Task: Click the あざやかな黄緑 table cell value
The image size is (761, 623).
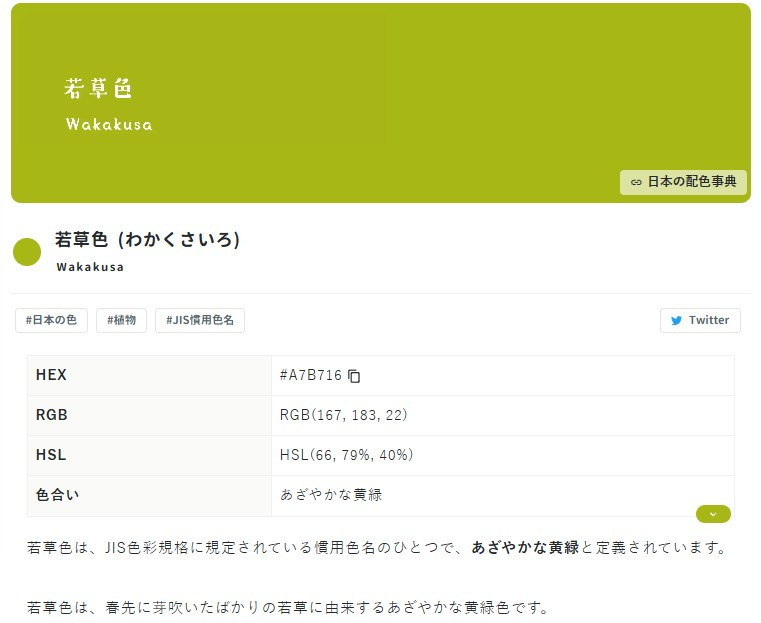Action: click(331, 494)
